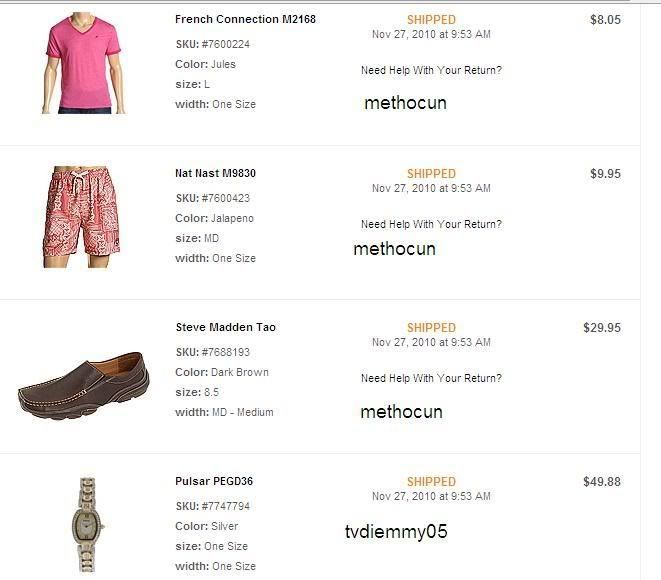Click Need Help With Your Return for Nat Nast
The image size is (661, 580).
point(431,224)
